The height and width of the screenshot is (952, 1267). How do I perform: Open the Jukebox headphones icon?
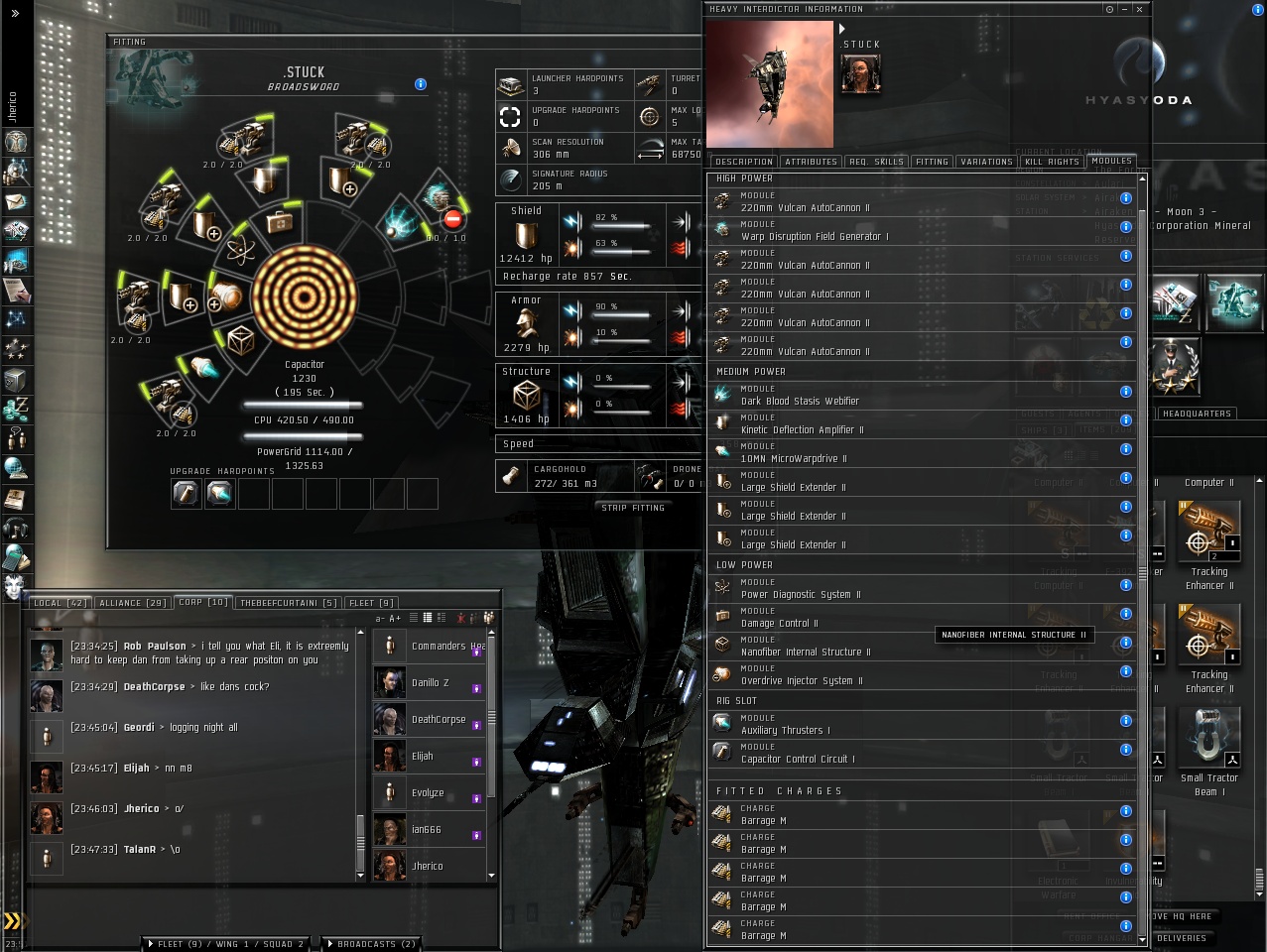coord(16,528)
